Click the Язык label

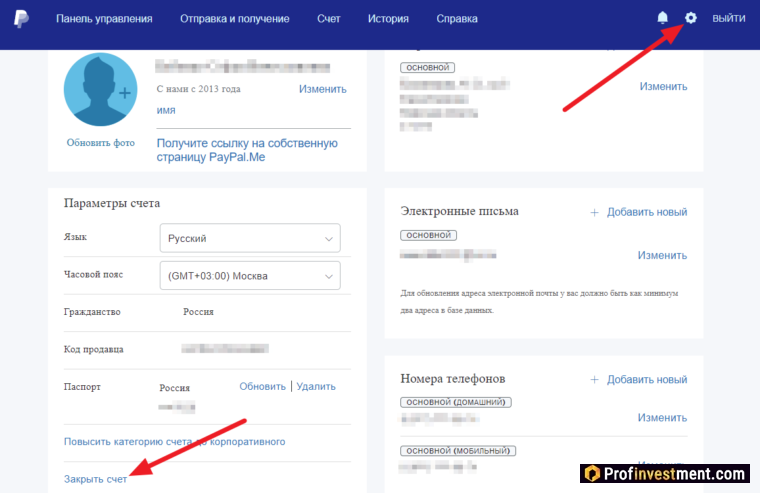(x=75, y=237)
